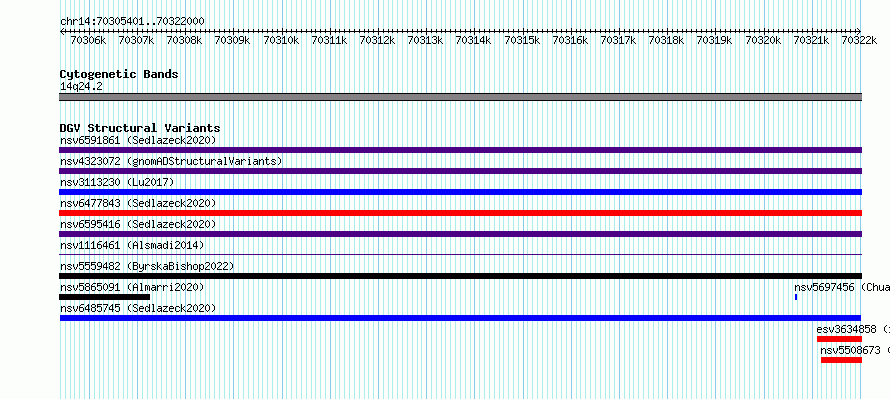Click the nsv6595416 (Sedlazeck2020) label
The image size is (890, 399).
[138, 224]
